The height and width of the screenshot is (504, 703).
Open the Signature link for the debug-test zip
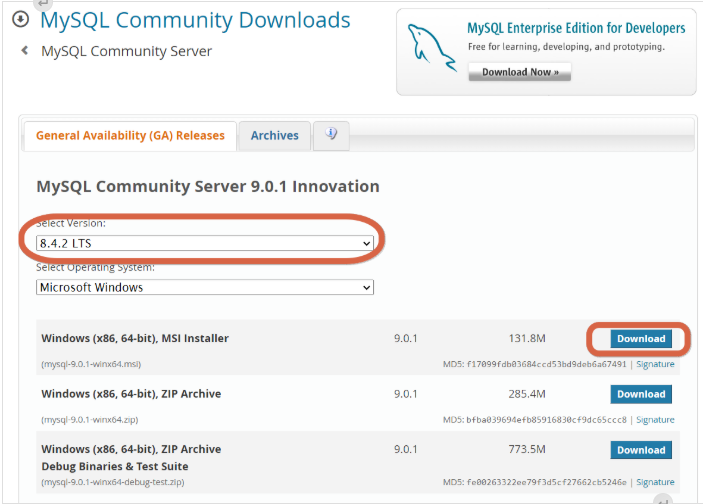655,482
